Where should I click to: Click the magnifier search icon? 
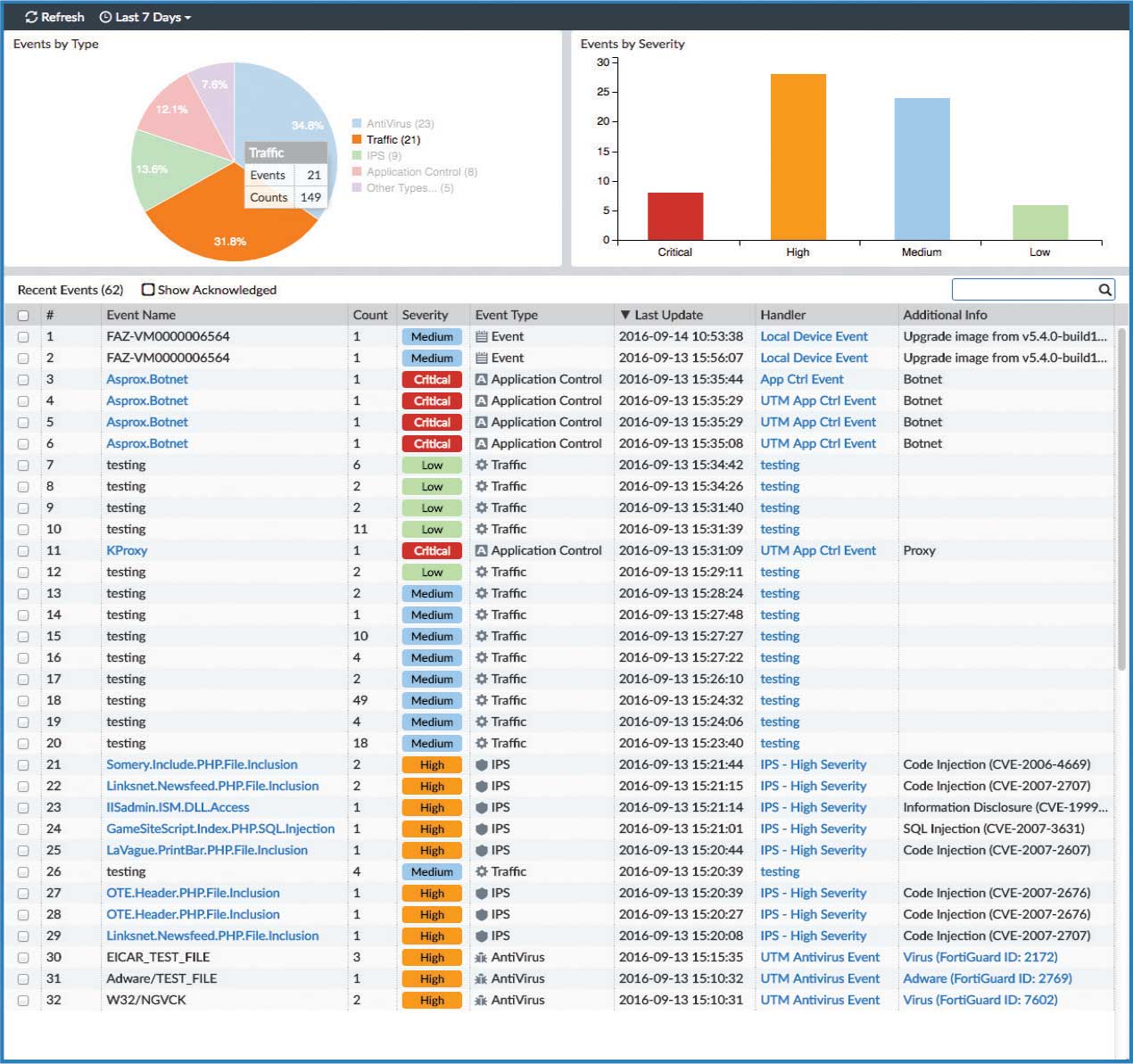[x=1104, y=290]
